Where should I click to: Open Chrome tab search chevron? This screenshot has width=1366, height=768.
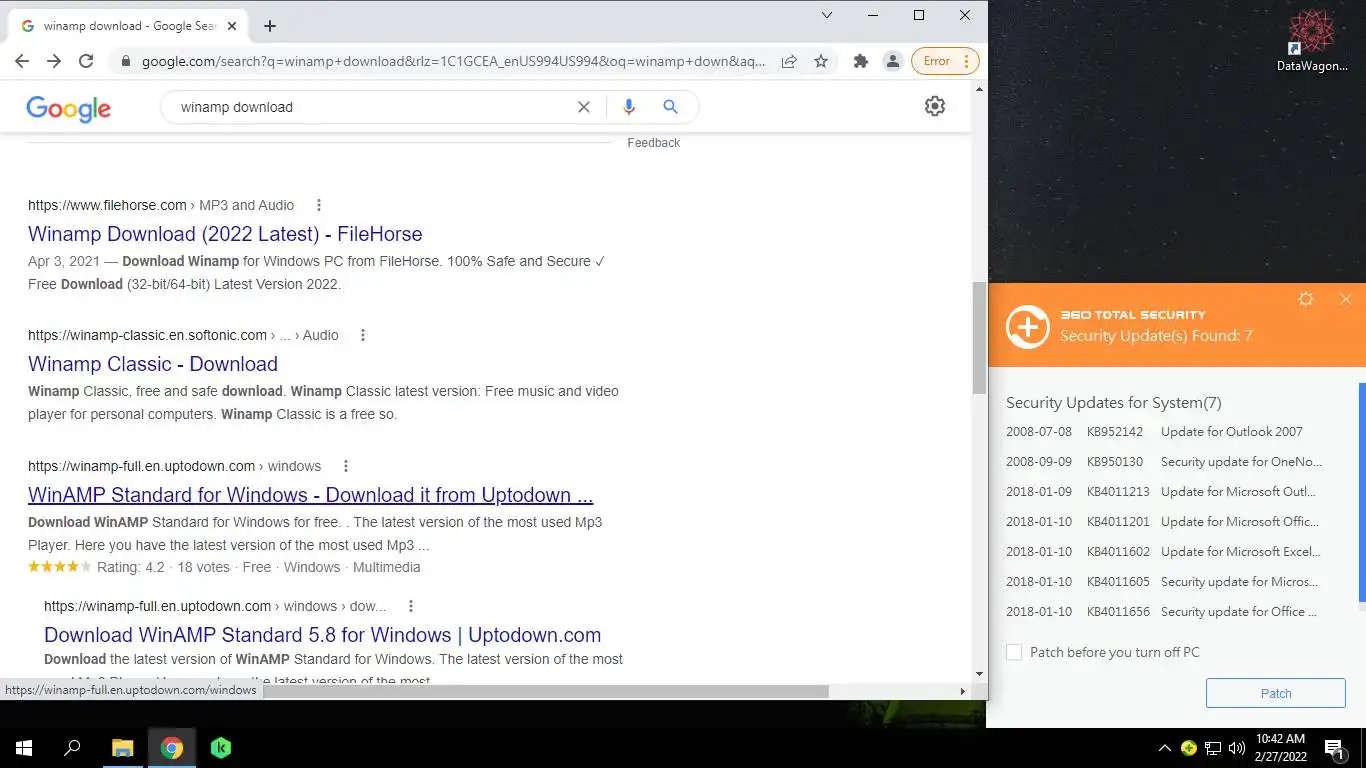coord(827,15)
